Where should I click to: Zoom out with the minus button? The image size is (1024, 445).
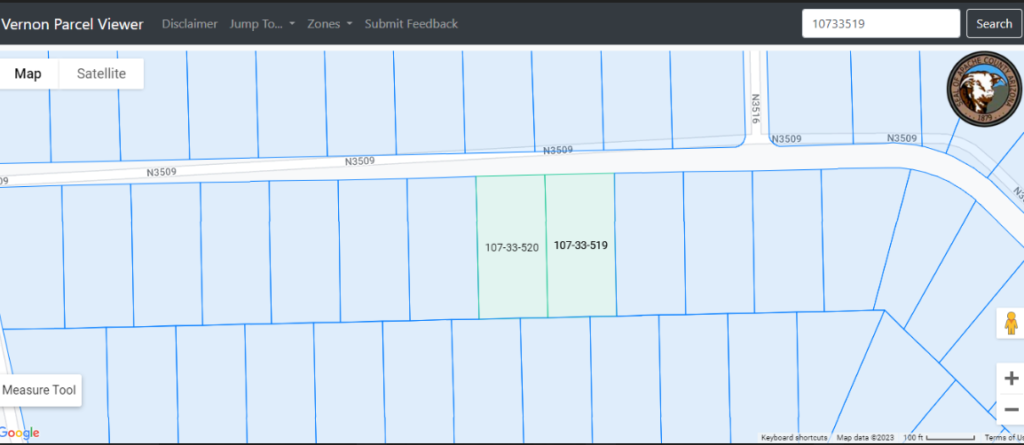click(1010, 409)
